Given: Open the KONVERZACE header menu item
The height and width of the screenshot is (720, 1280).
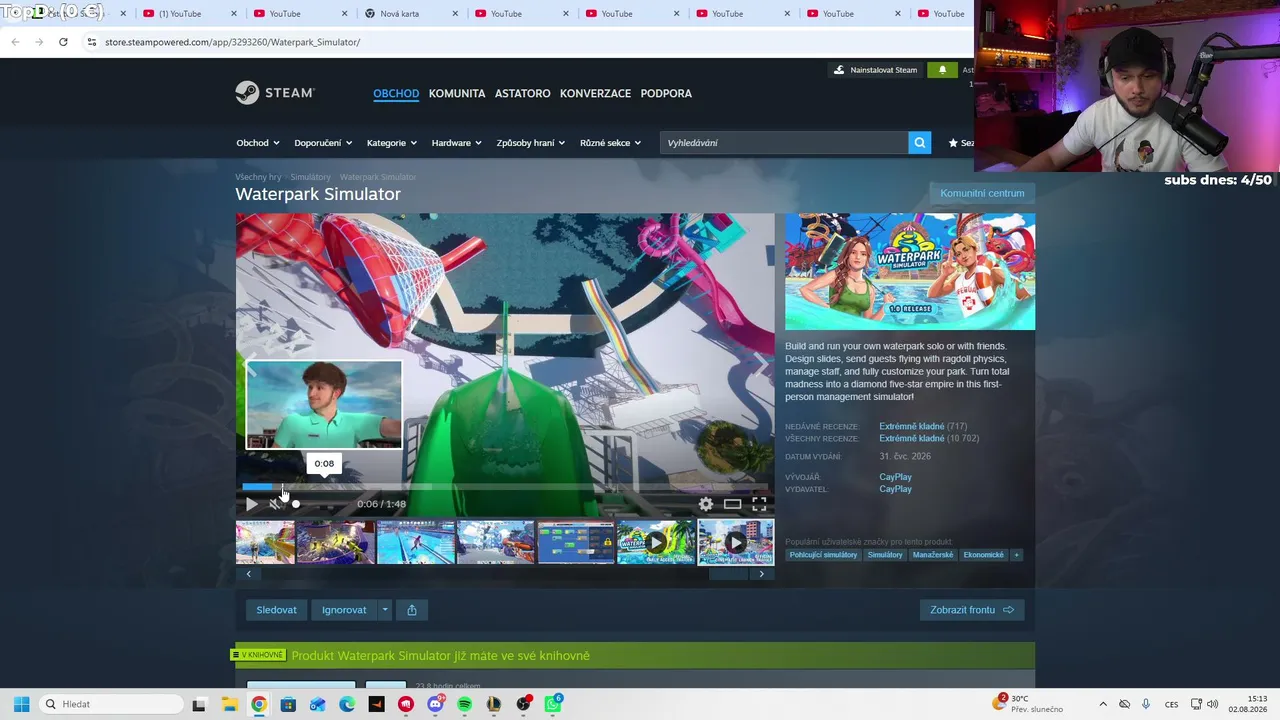Looking at the screenshot, I should [596, 94].
